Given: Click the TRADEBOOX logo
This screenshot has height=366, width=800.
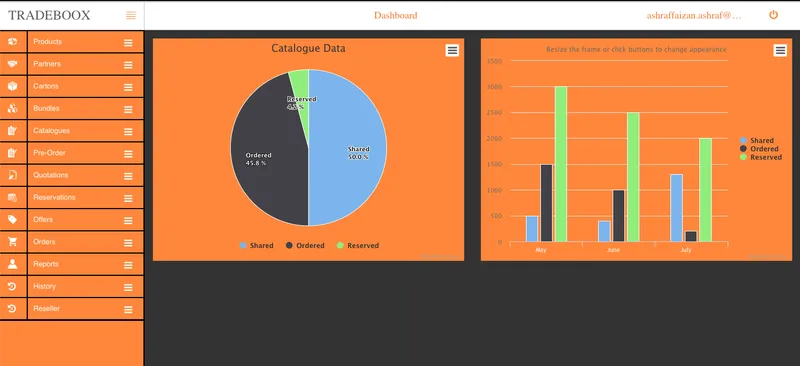Looking at the screenshot, I should click(x=49, y=15).
